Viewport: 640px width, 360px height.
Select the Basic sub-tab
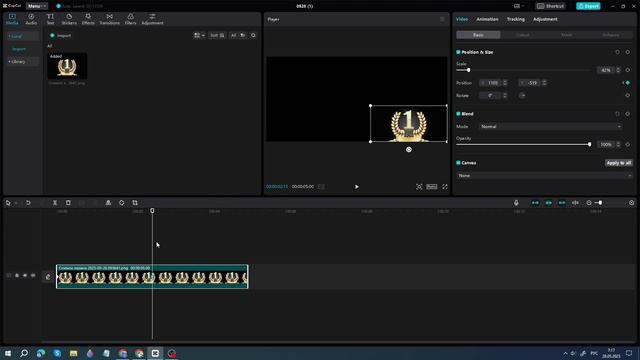[x=478, y=35]
